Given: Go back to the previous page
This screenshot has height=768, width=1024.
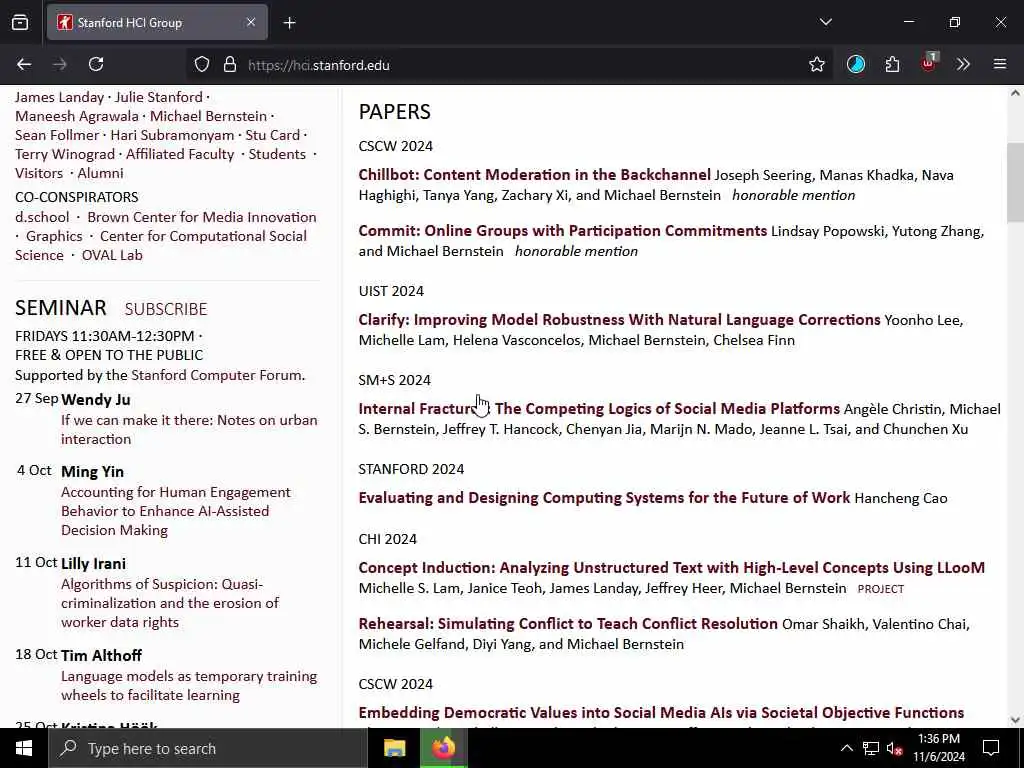Looking at the screenshot, I should (24, 64).
